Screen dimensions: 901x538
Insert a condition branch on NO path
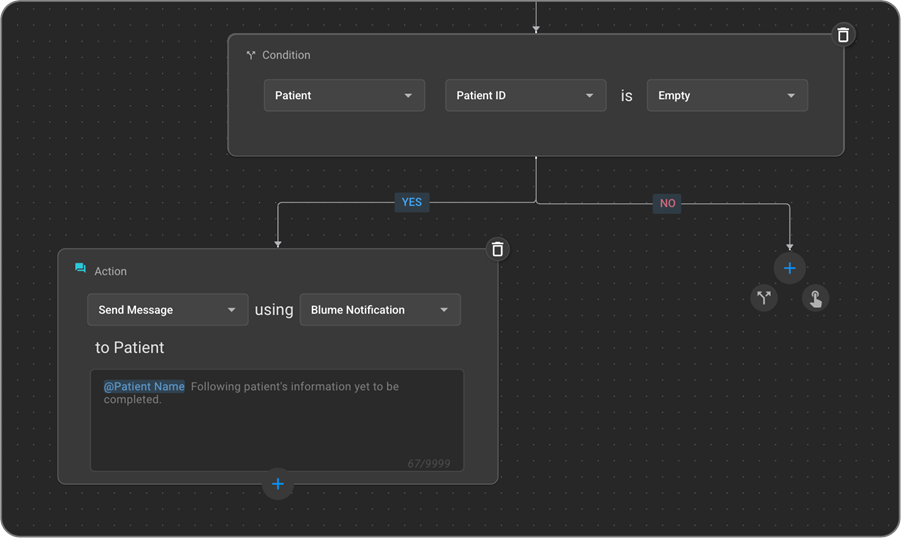point(764,298)
